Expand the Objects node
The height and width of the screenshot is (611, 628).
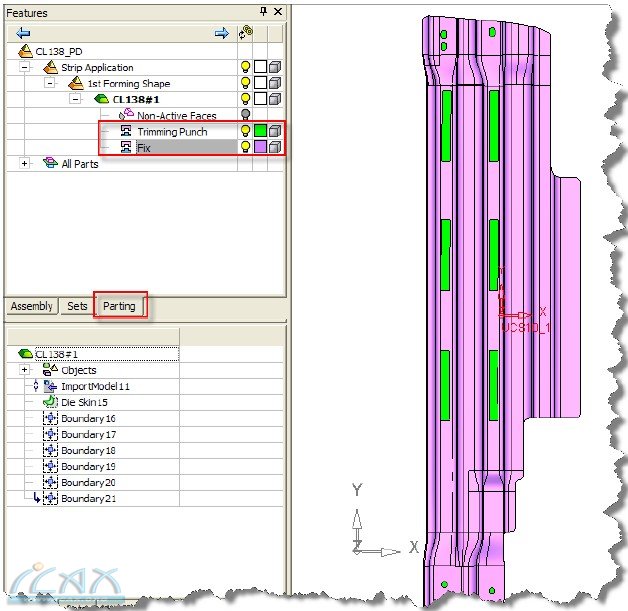coord(24,370)
